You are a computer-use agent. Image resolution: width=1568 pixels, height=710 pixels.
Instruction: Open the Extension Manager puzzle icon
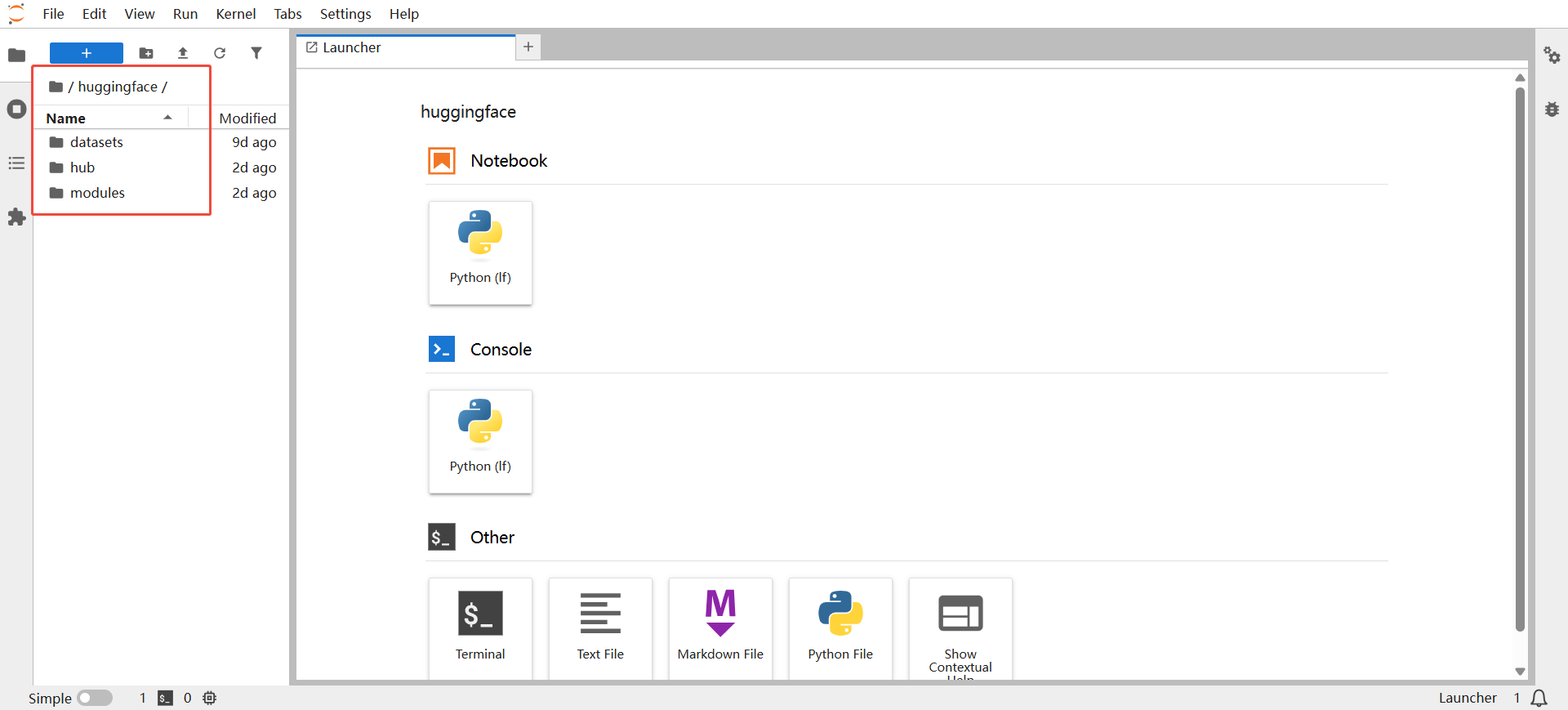click(x=16, y=217)
